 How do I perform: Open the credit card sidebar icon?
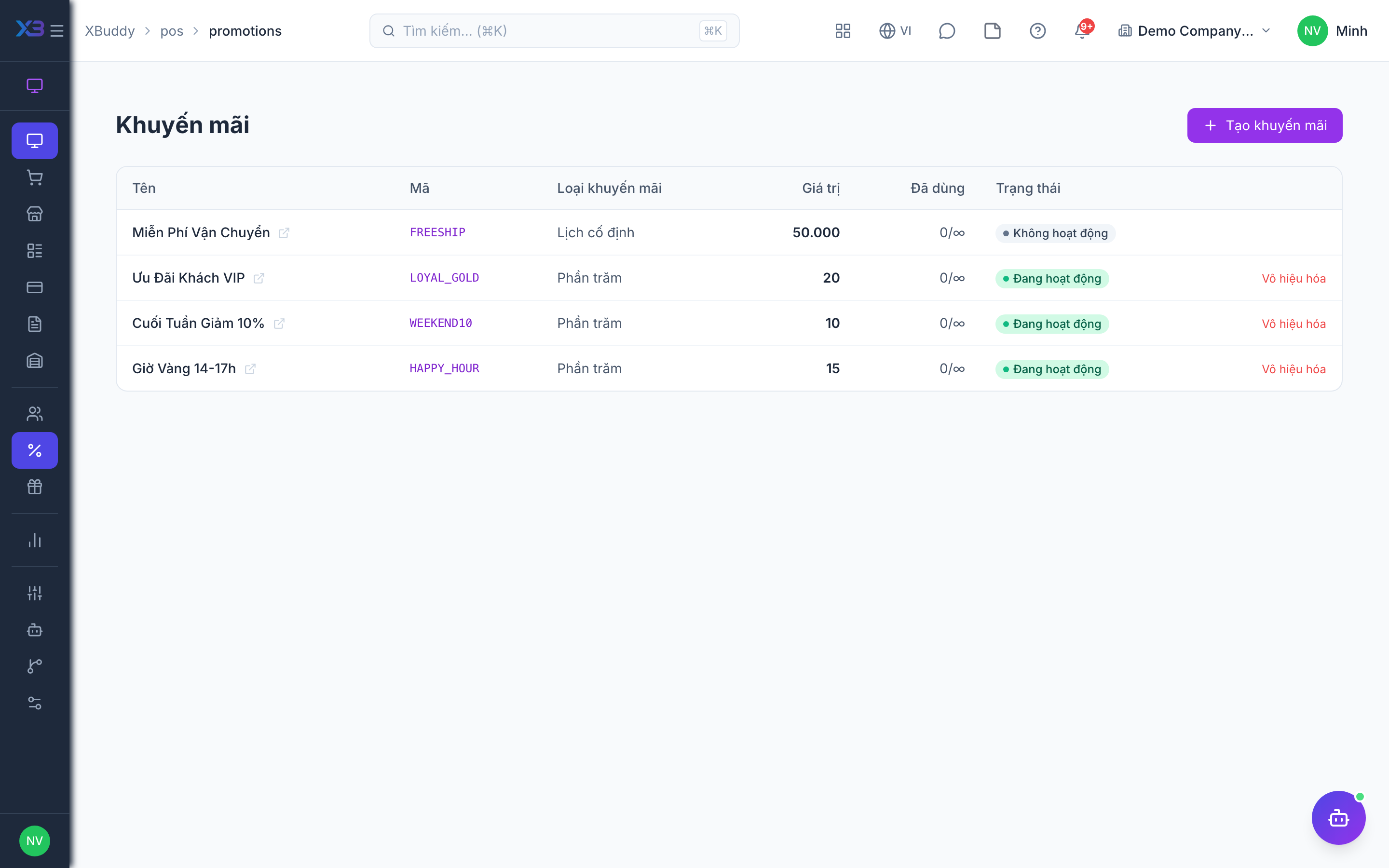(x=34, y=287)
